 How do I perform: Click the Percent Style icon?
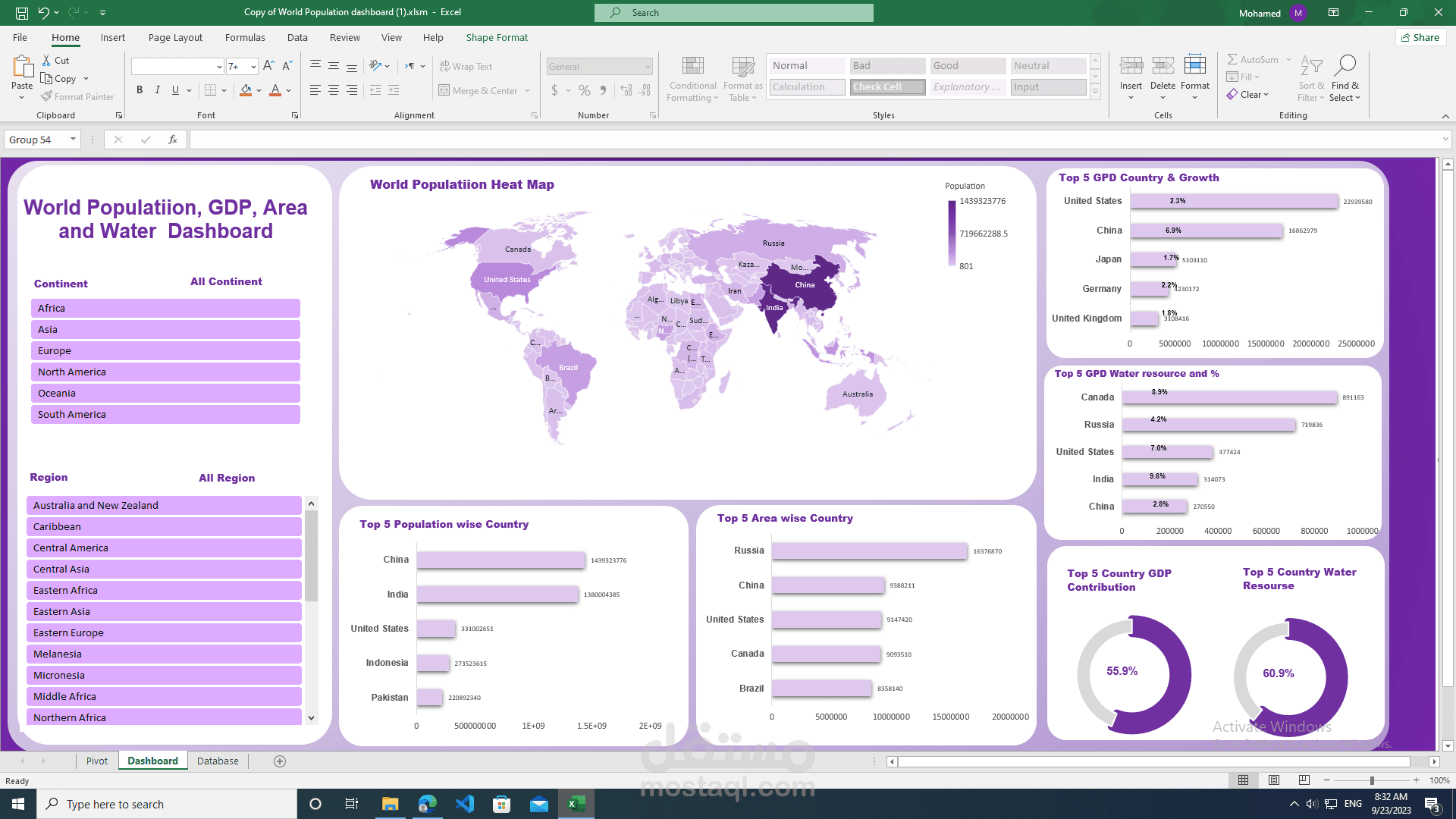pos(585,90)
